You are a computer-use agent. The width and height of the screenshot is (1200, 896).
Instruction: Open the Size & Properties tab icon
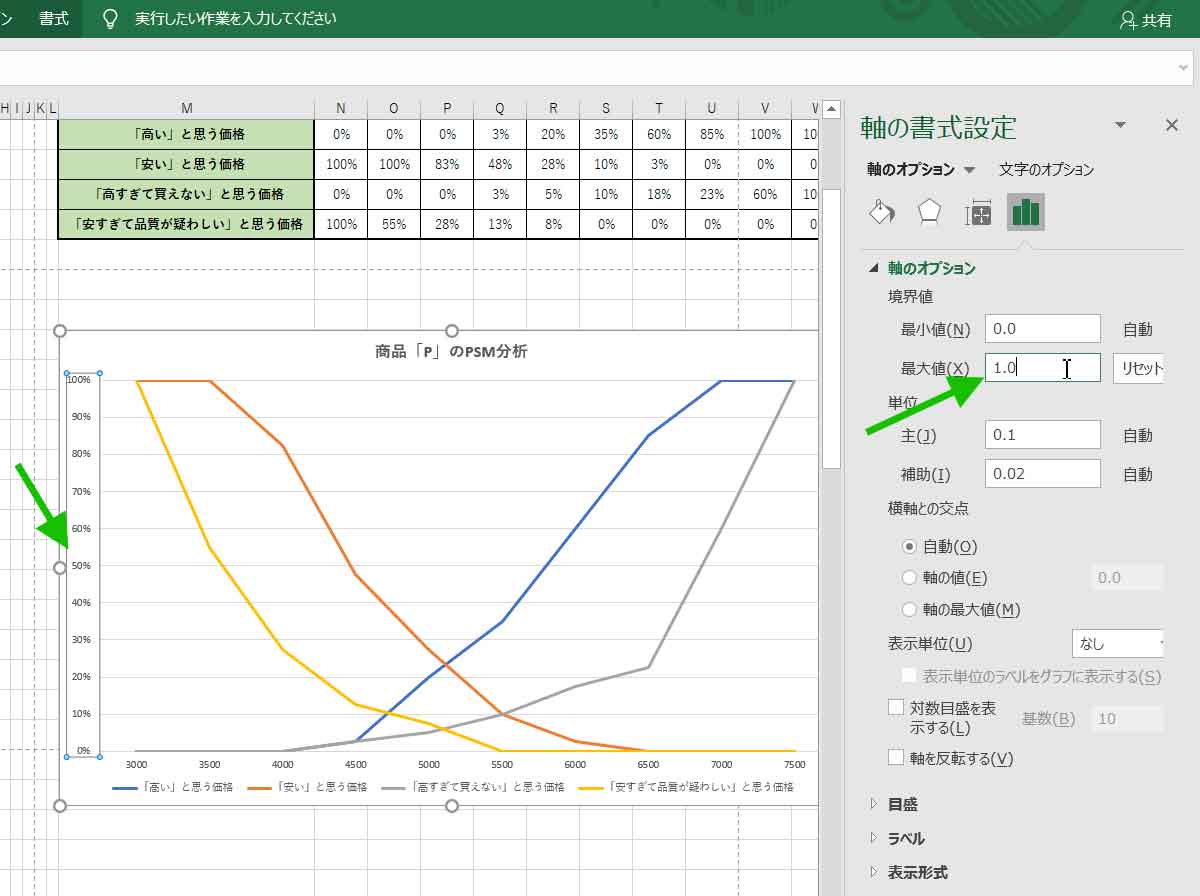click(977, 213)
